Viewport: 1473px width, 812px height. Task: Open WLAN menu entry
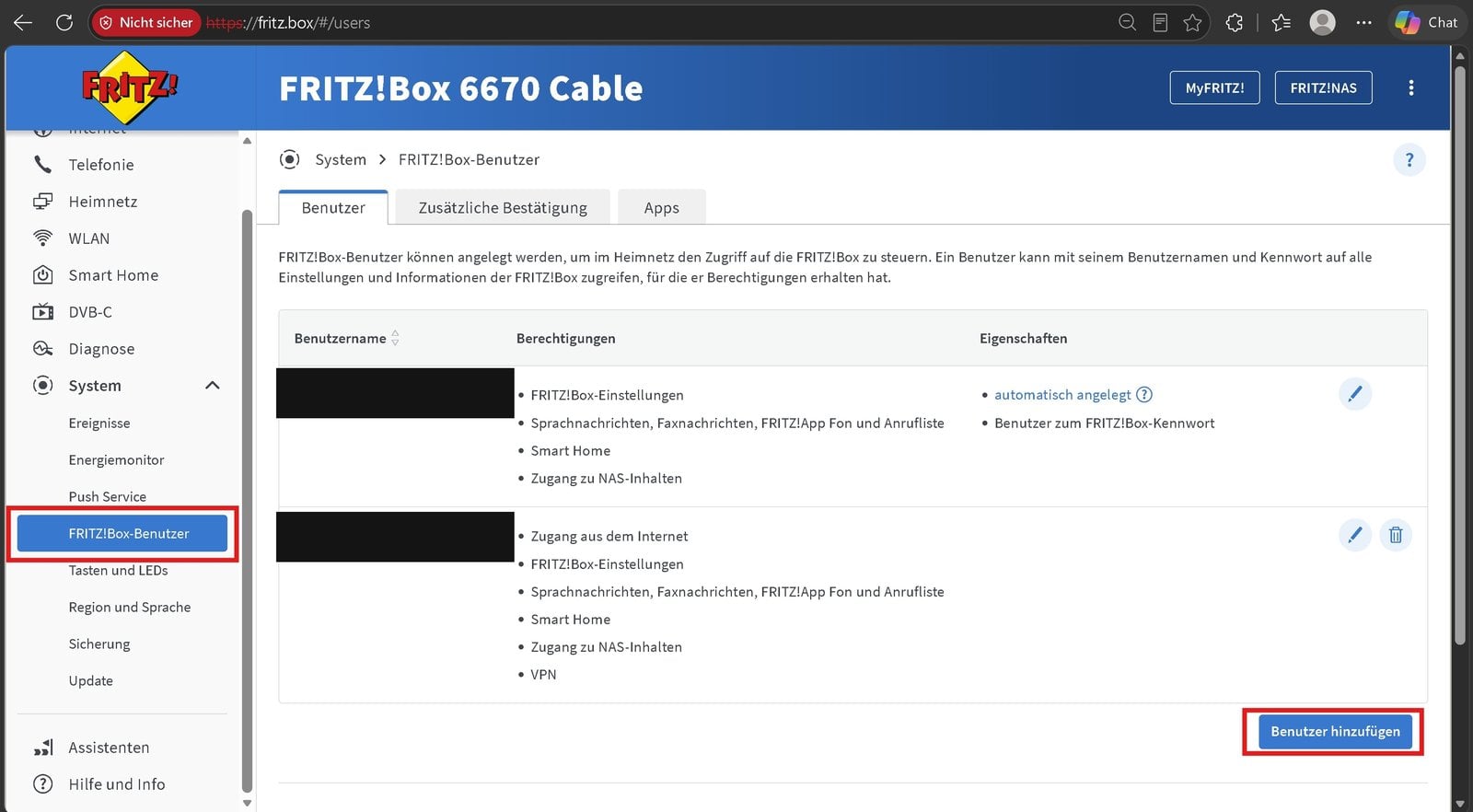(x=88, y=238)
